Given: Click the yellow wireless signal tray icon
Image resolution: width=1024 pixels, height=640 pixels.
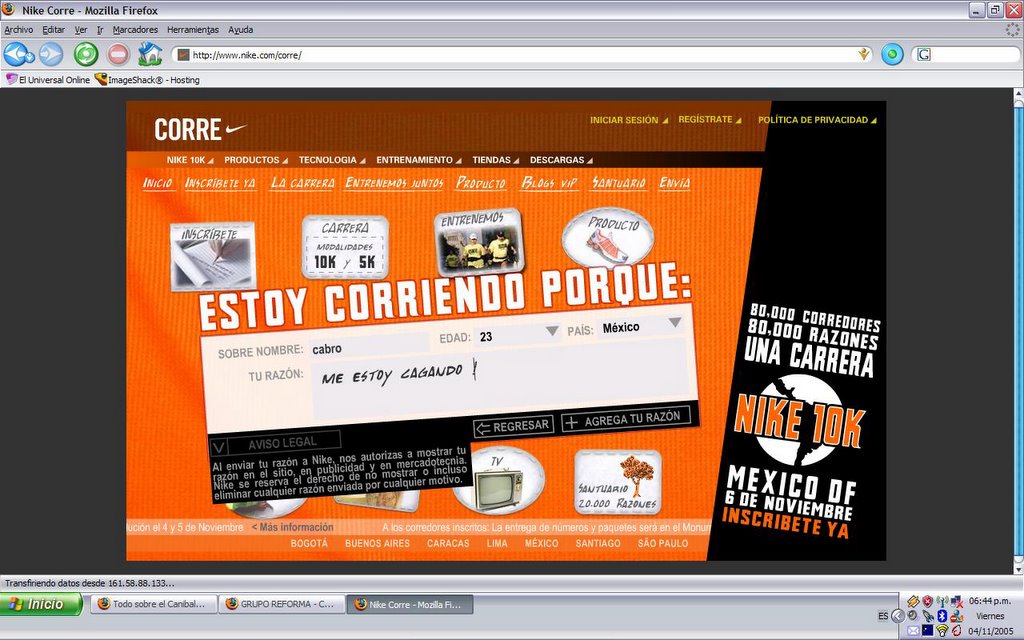Looking at the screenshot, I should coord(942,631).
